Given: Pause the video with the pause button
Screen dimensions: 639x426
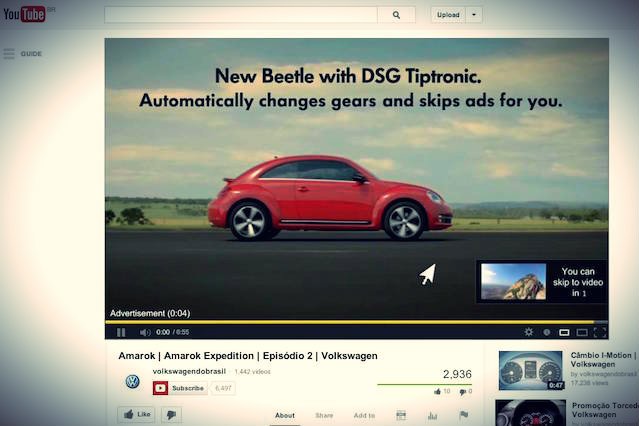Looking at the screenshot, I should [121, 332].
